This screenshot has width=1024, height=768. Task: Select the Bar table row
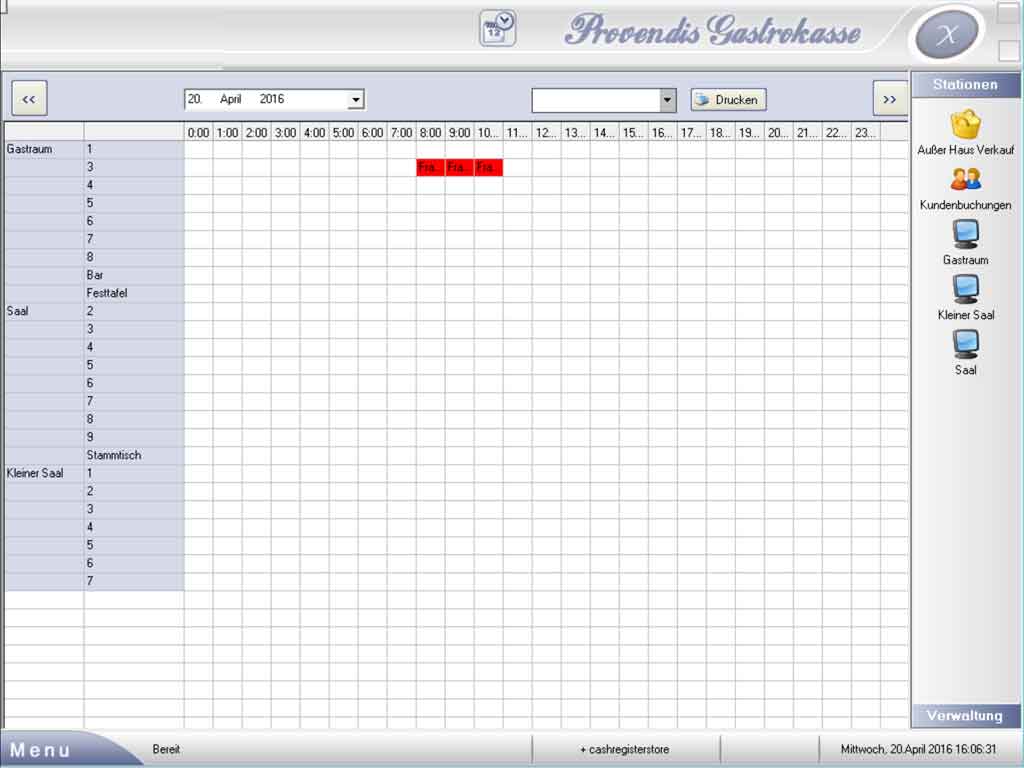(134, 275)
